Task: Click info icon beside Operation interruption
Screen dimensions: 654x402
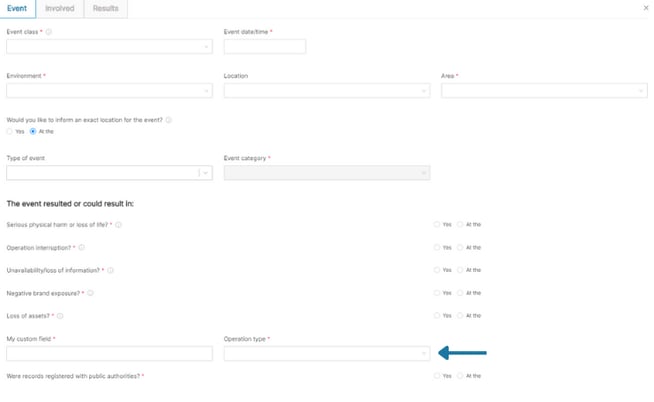Action: (82, 247)
